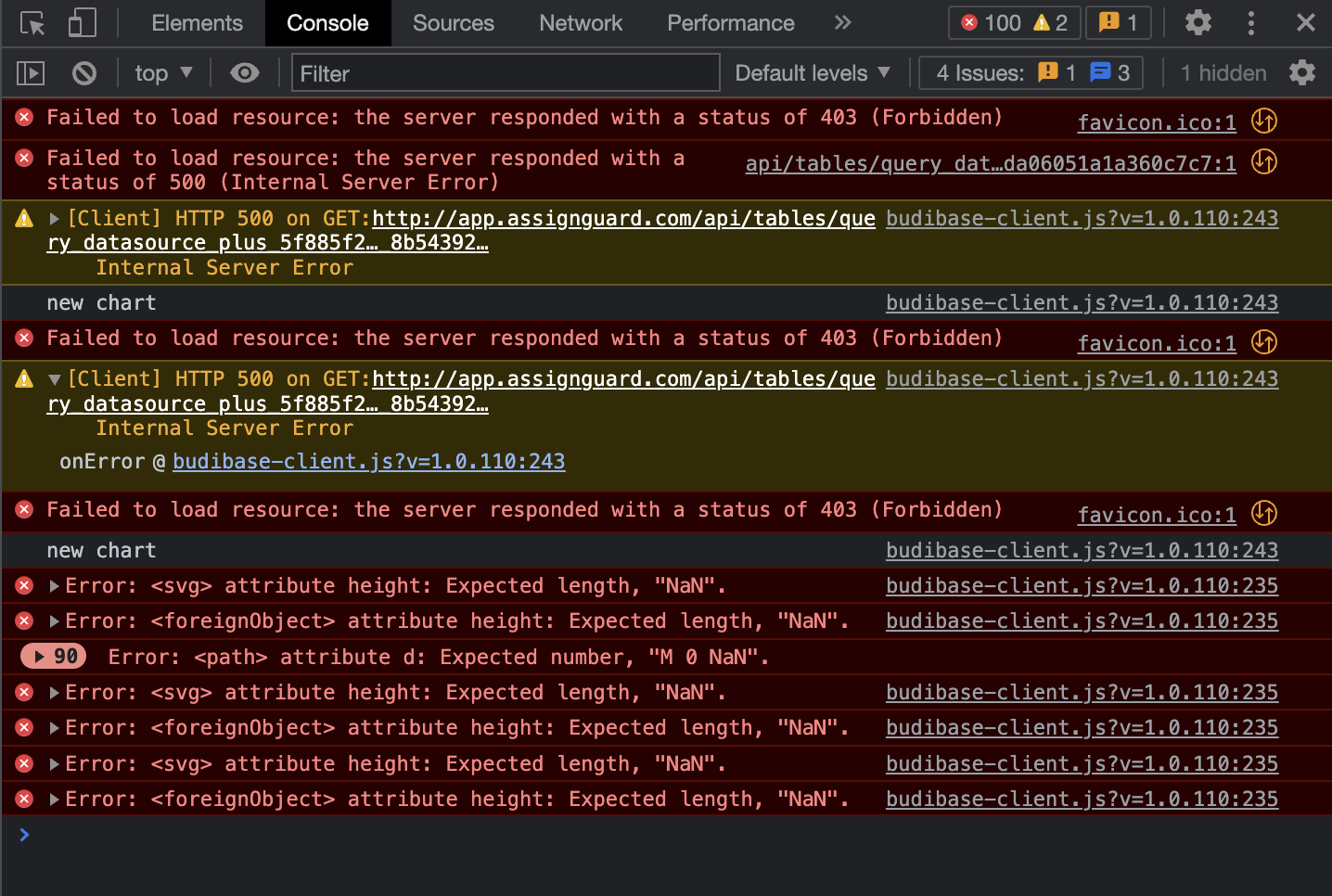Screen dimensions: 1332x896
Task: Open the Default levels dropdown
Action: tap(812, 72)
